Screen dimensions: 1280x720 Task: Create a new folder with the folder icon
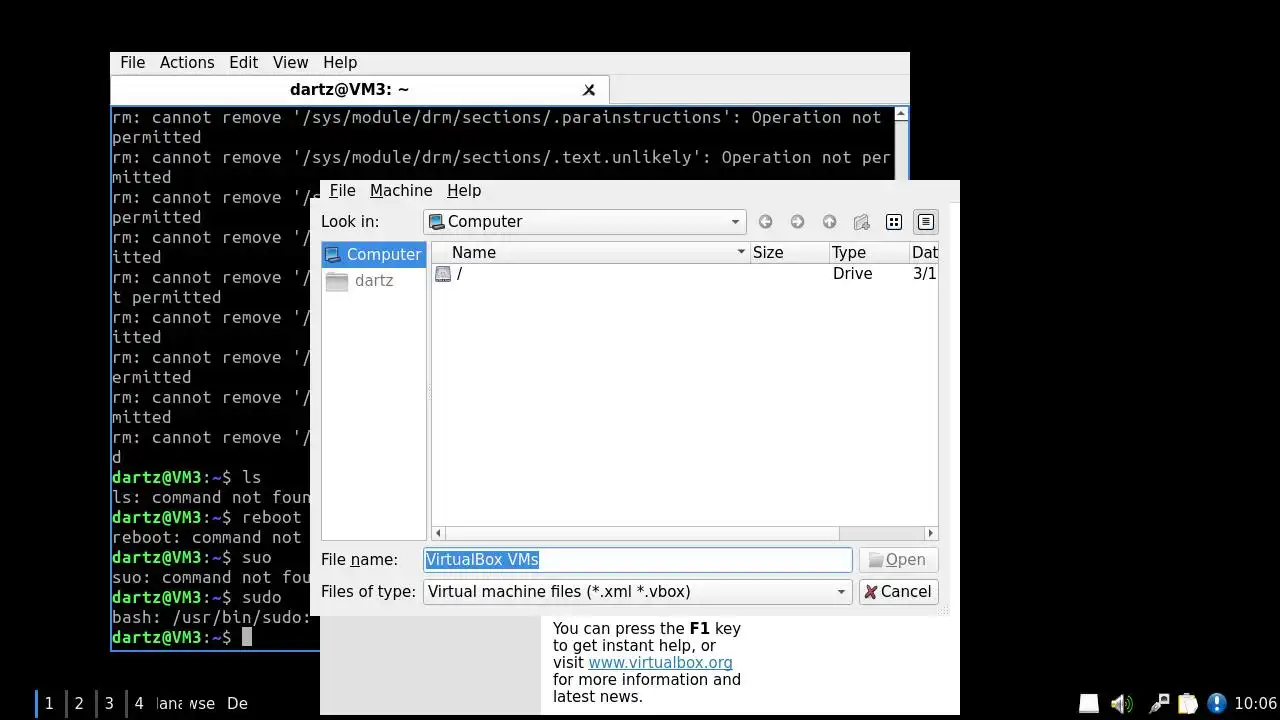(861, 222)
